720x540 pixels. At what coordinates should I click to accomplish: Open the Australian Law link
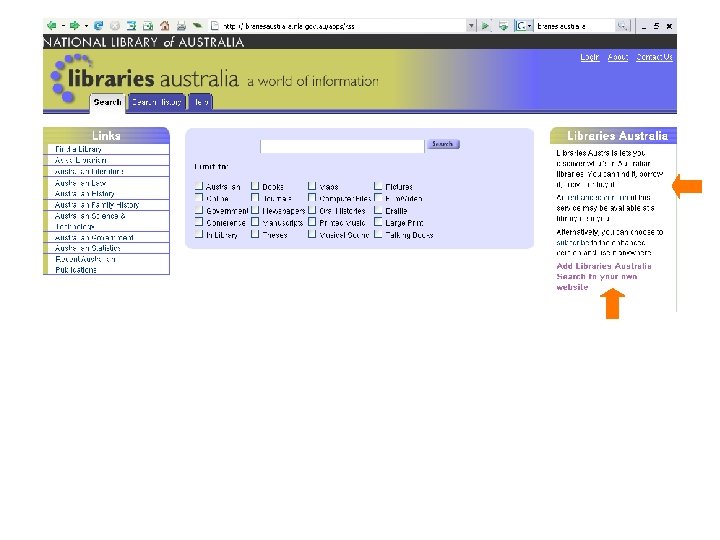(x=80, y=183)
